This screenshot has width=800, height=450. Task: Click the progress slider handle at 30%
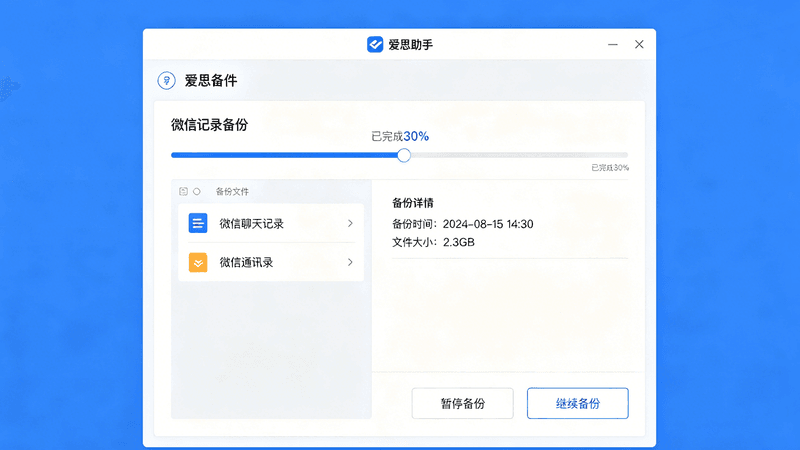(404, 155)
